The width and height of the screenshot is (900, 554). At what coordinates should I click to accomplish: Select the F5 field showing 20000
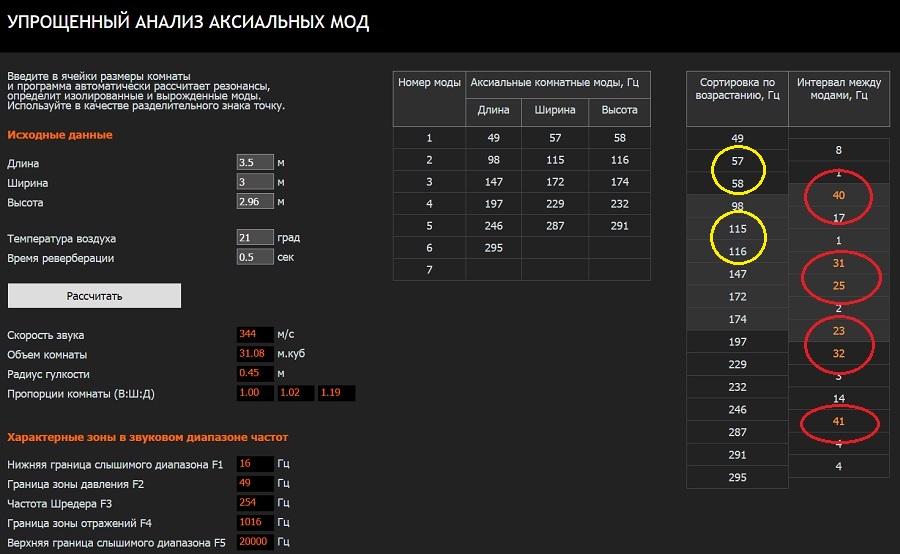tap(255, 541)
